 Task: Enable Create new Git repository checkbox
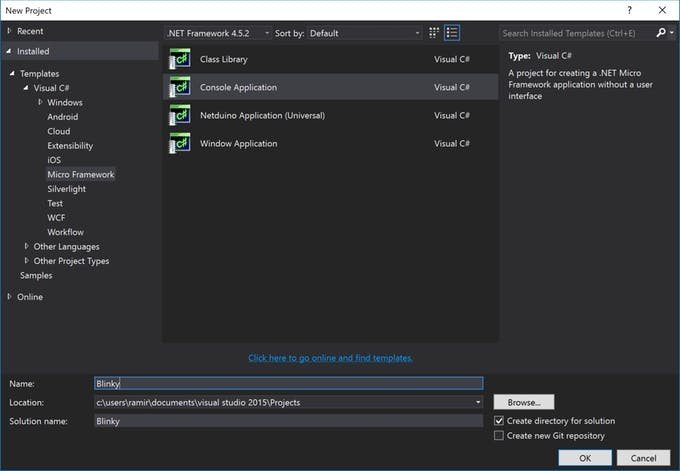(500, 436)
